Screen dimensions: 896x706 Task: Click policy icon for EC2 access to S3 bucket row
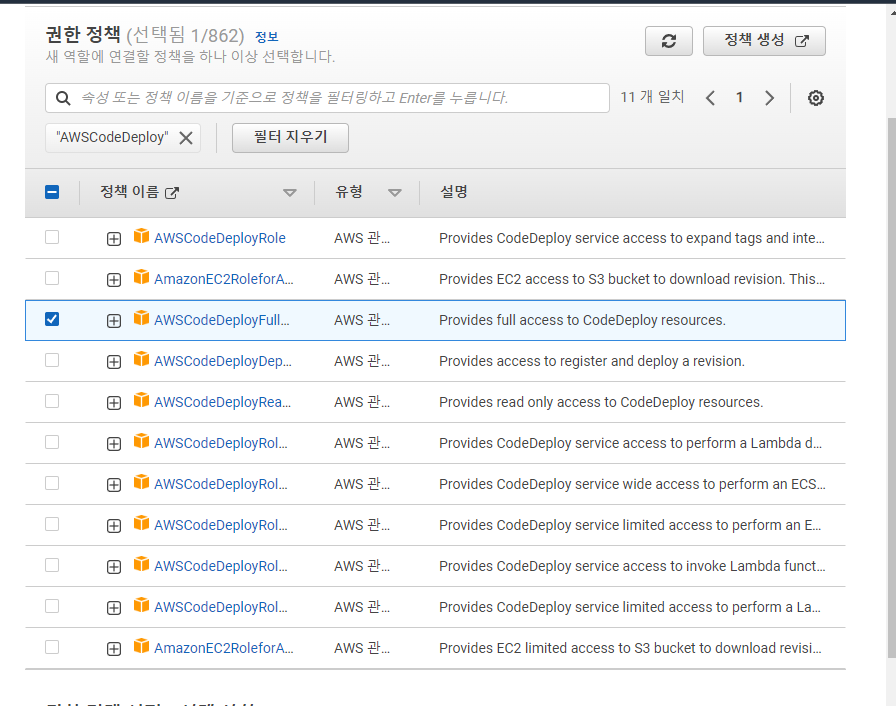click(141, 277)
